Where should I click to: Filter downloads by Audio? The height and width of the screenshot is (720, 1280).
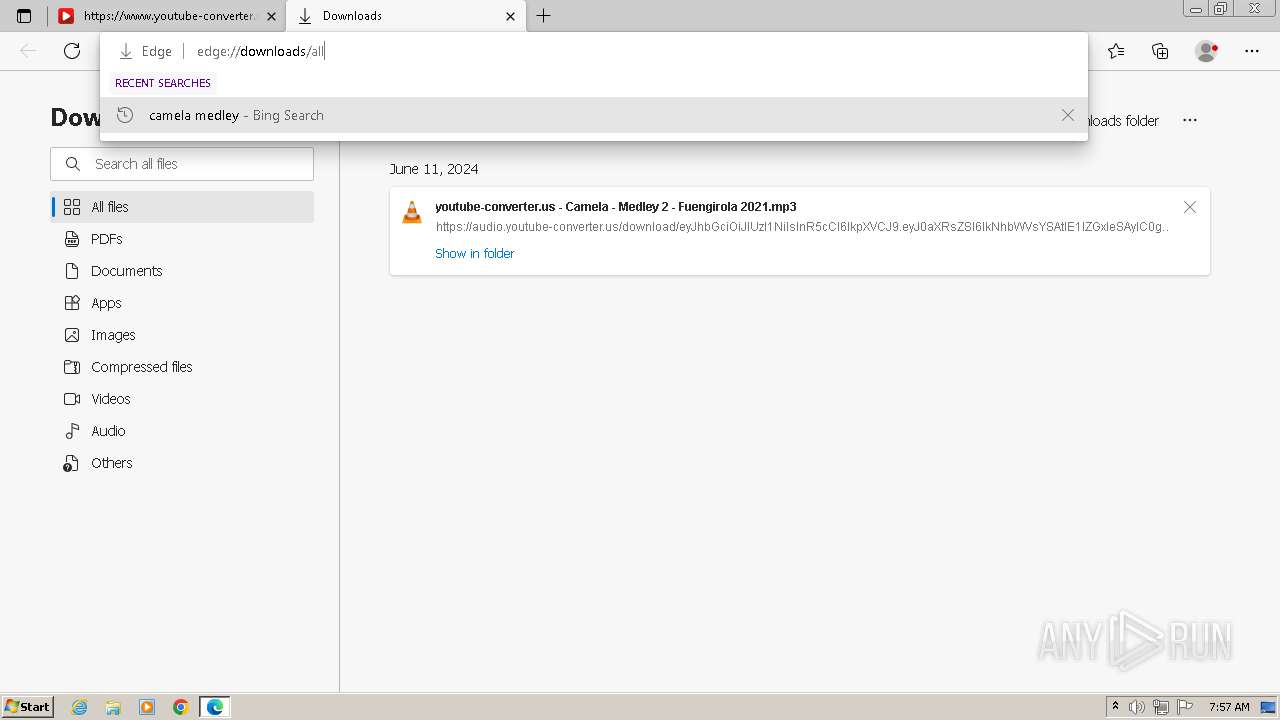[x=183, y=431]
